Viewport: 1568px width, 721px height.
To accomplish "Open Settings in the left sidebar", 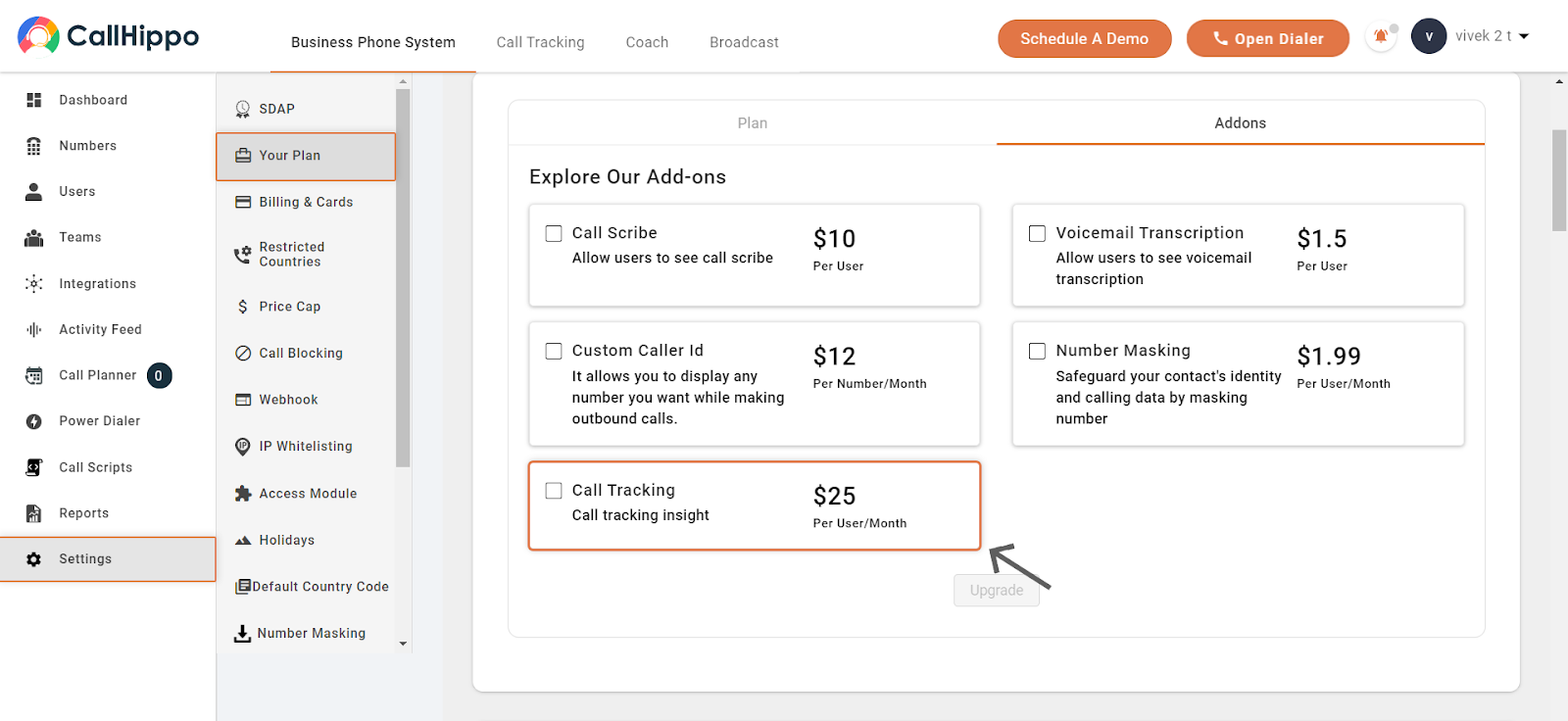I will point(108,559).
